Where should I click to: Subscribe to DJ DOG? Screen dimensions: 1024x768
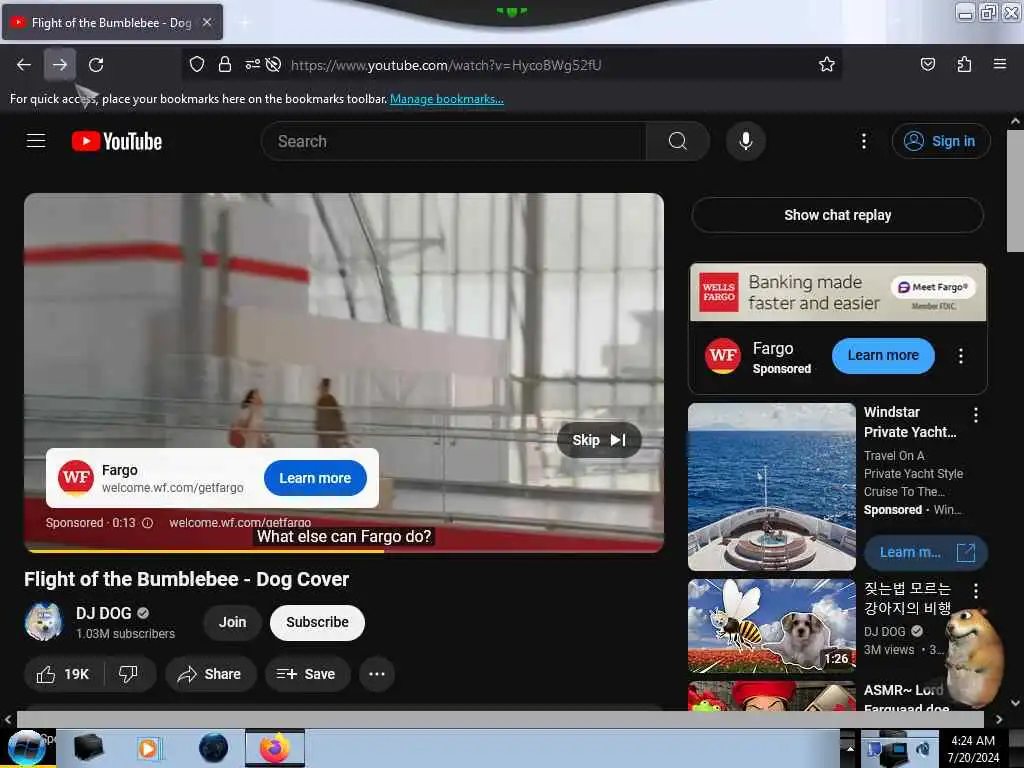click(317, 622)
